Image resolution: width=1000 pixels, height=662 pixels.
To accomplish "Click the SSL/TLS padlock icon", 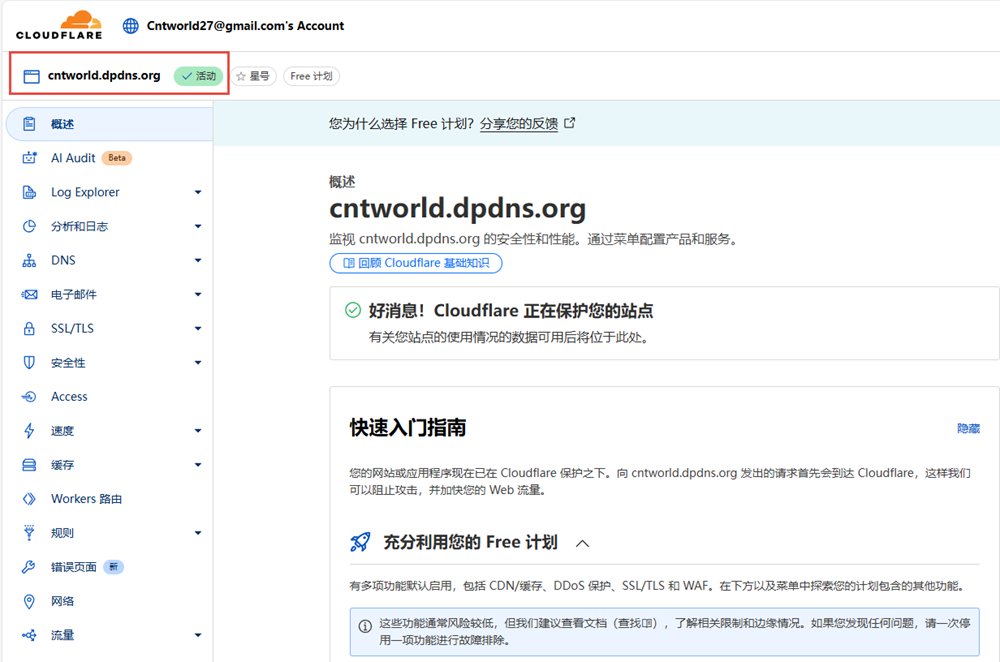I will [x=29, y=328].
